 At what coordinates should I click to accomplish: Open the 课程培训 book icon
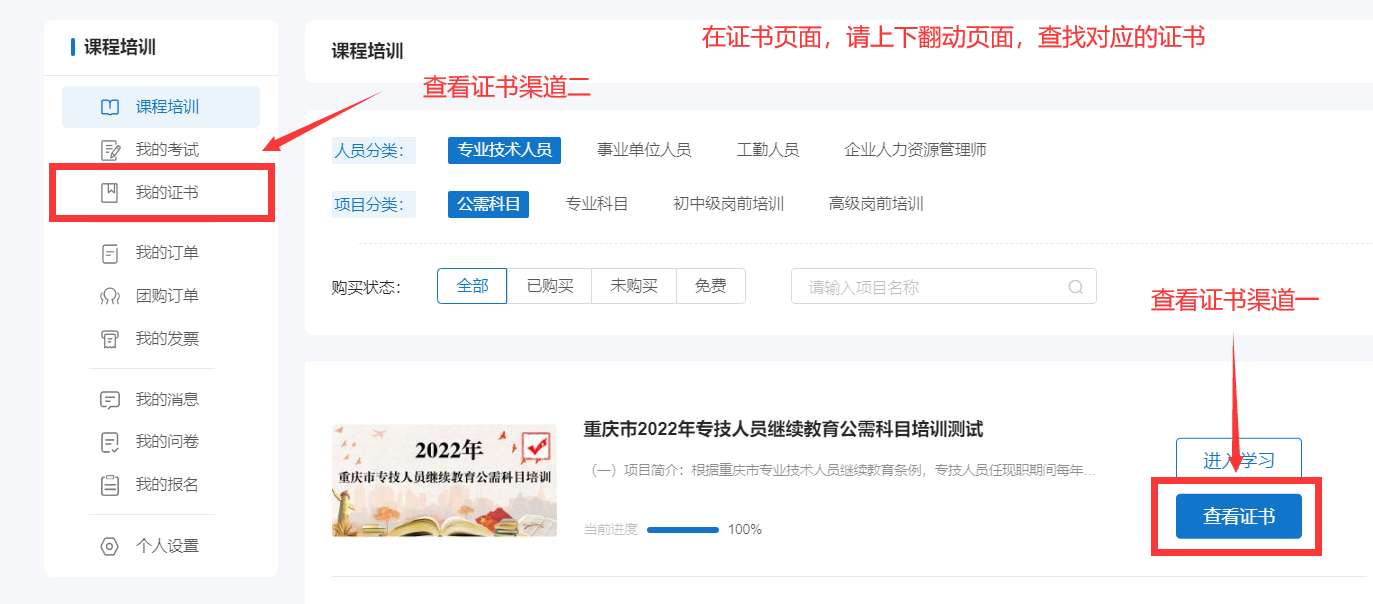(x=110, y=107)
